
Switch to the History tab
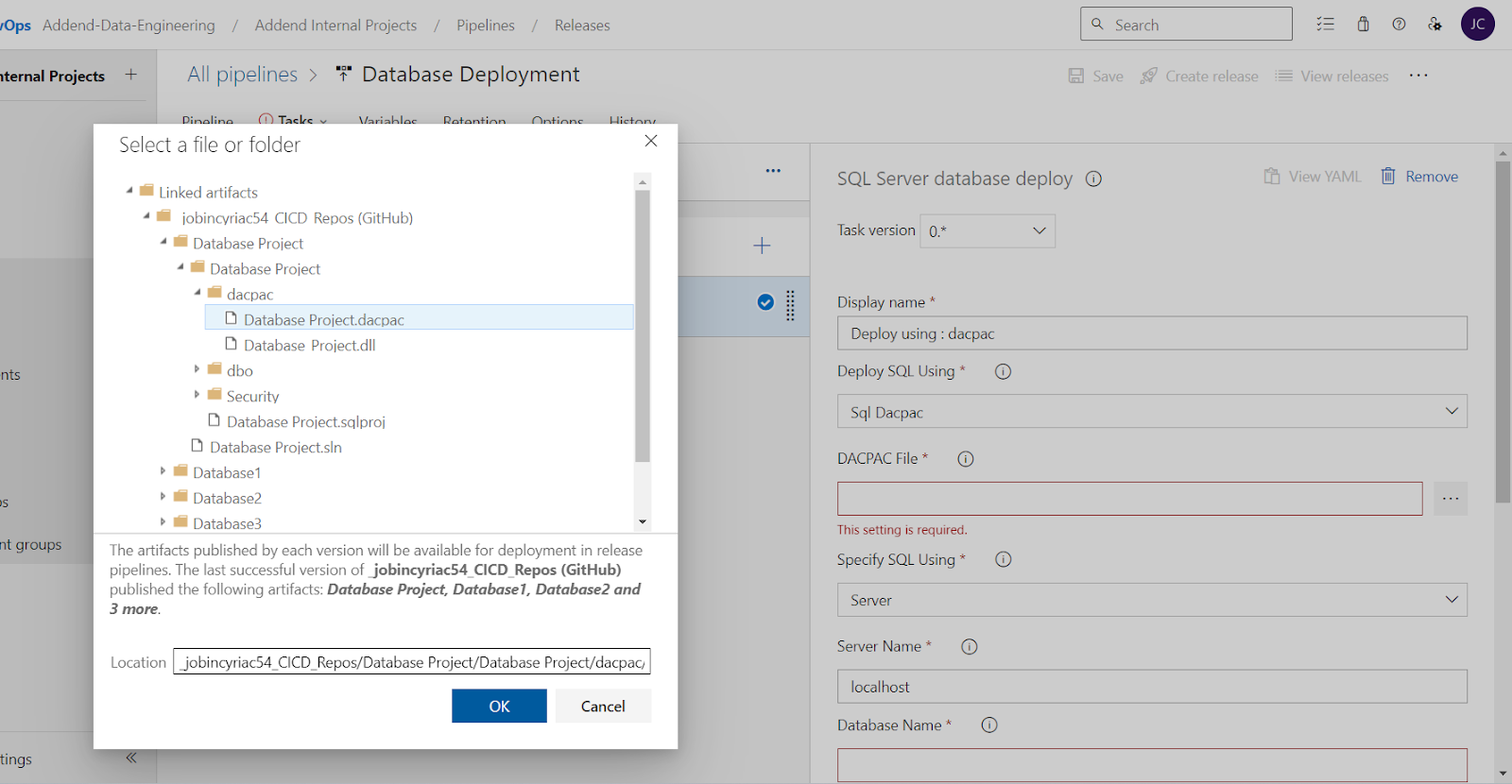[x=632, y=121]
